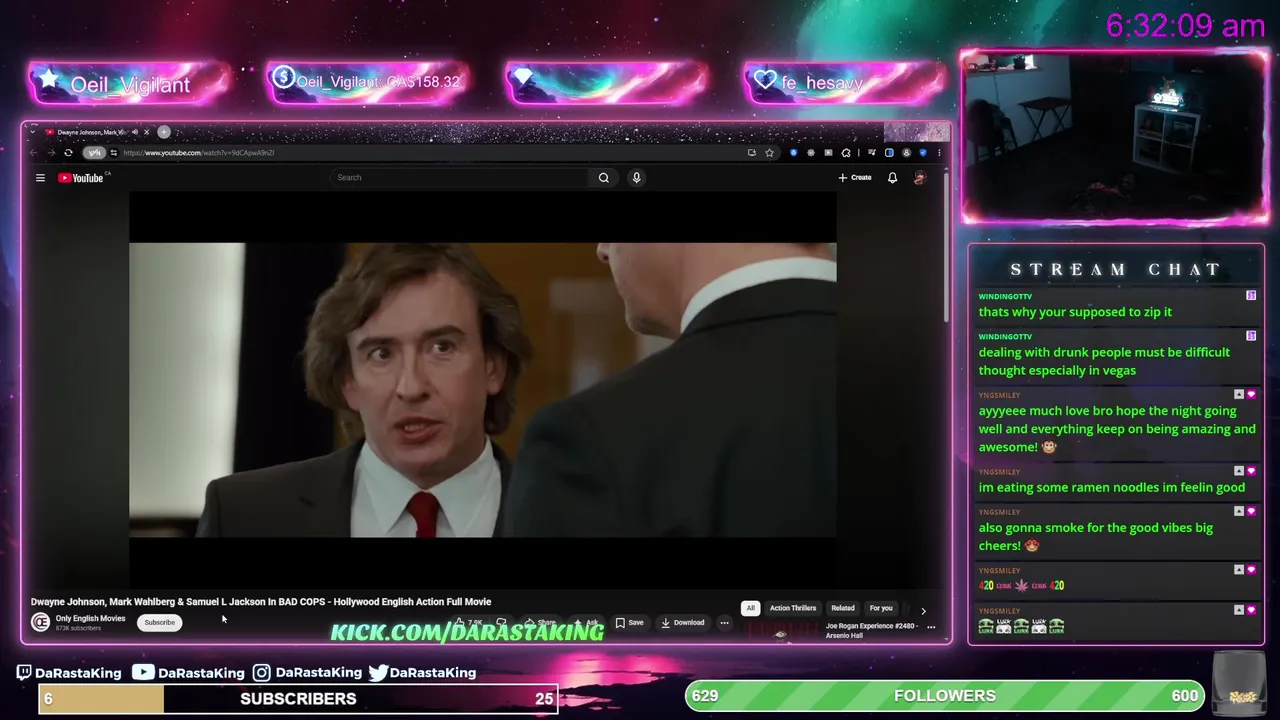Close the Dwayne Johnson YouTube tab
1280x720 pixels.
pyautogui.click(x=146, y=132)
